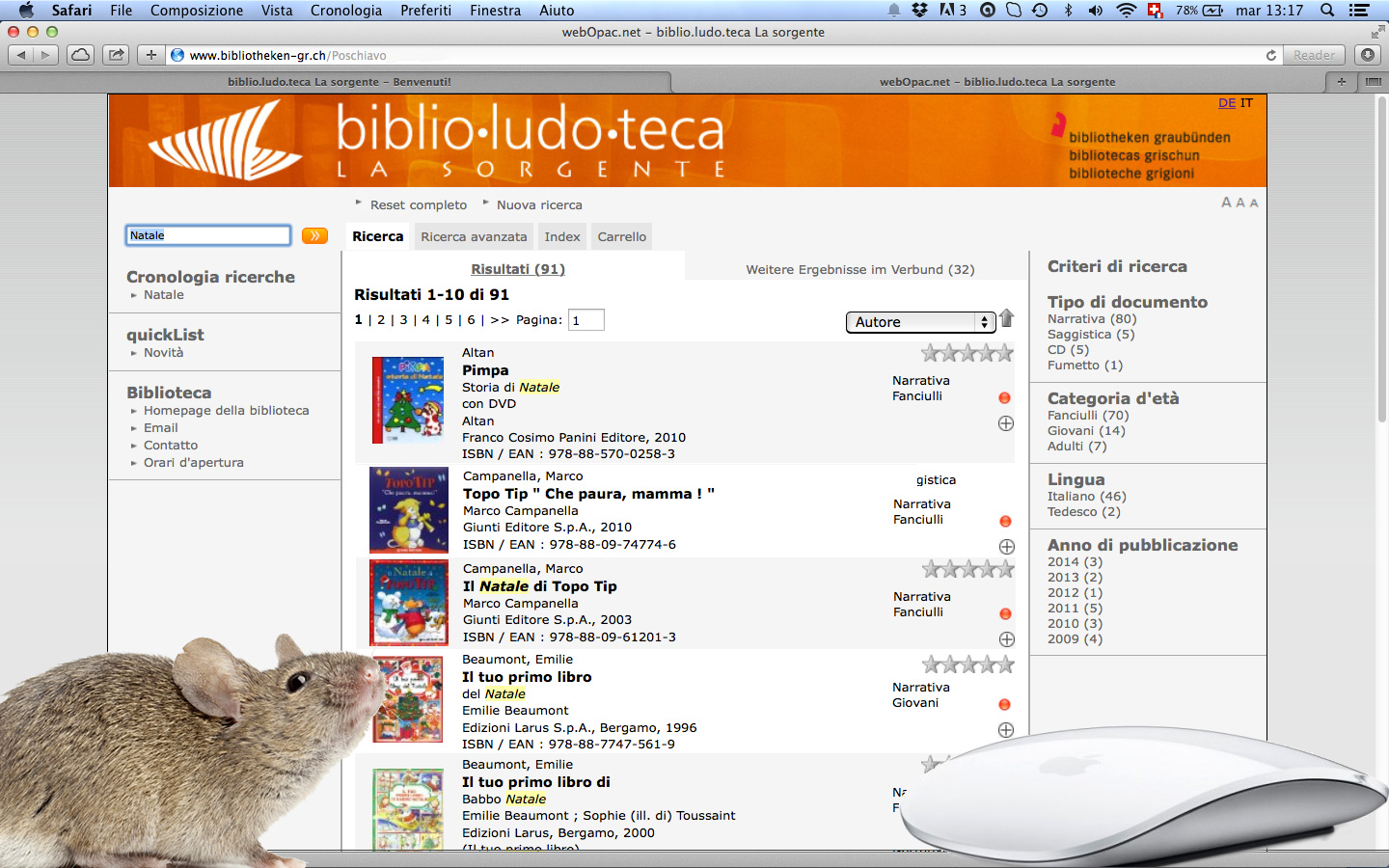The height and width of the screenshot is (868, 1389).
Task: Add Pimpa to the cart with plus icon
Action: click(x=1006, y=423)
